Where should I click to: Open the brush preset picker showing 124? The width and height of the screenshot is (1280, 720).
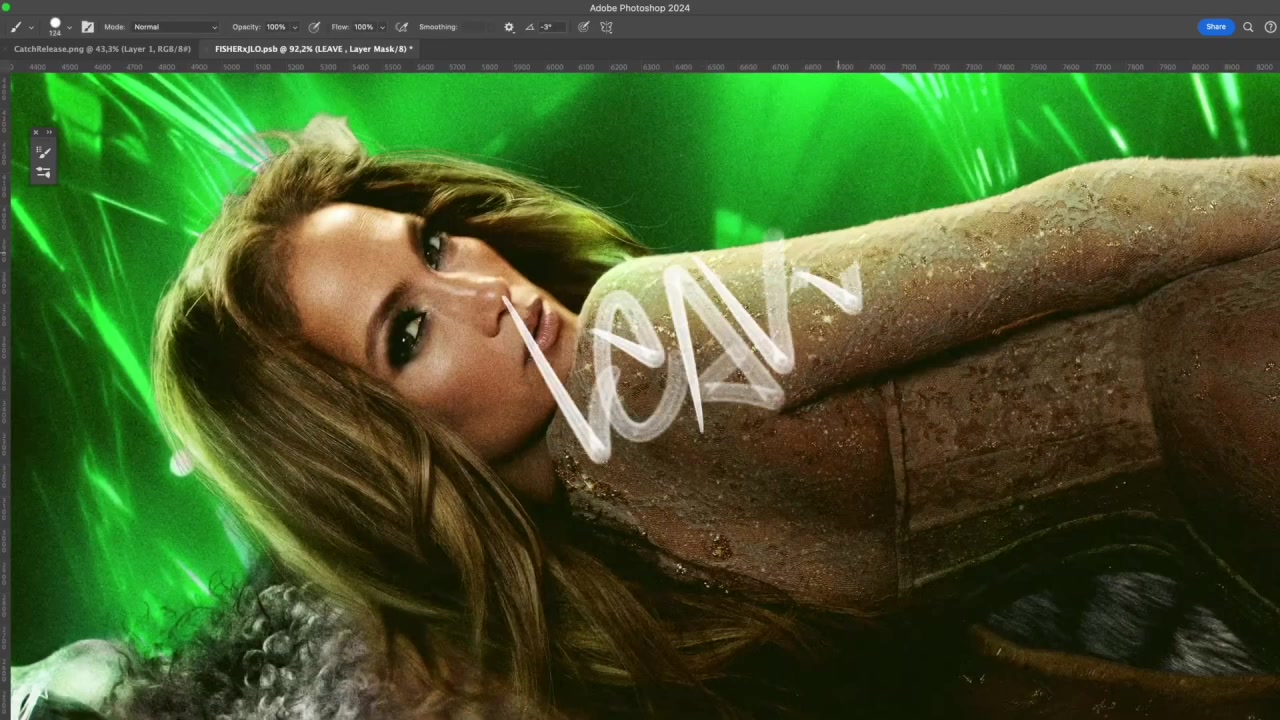point(56,26)
